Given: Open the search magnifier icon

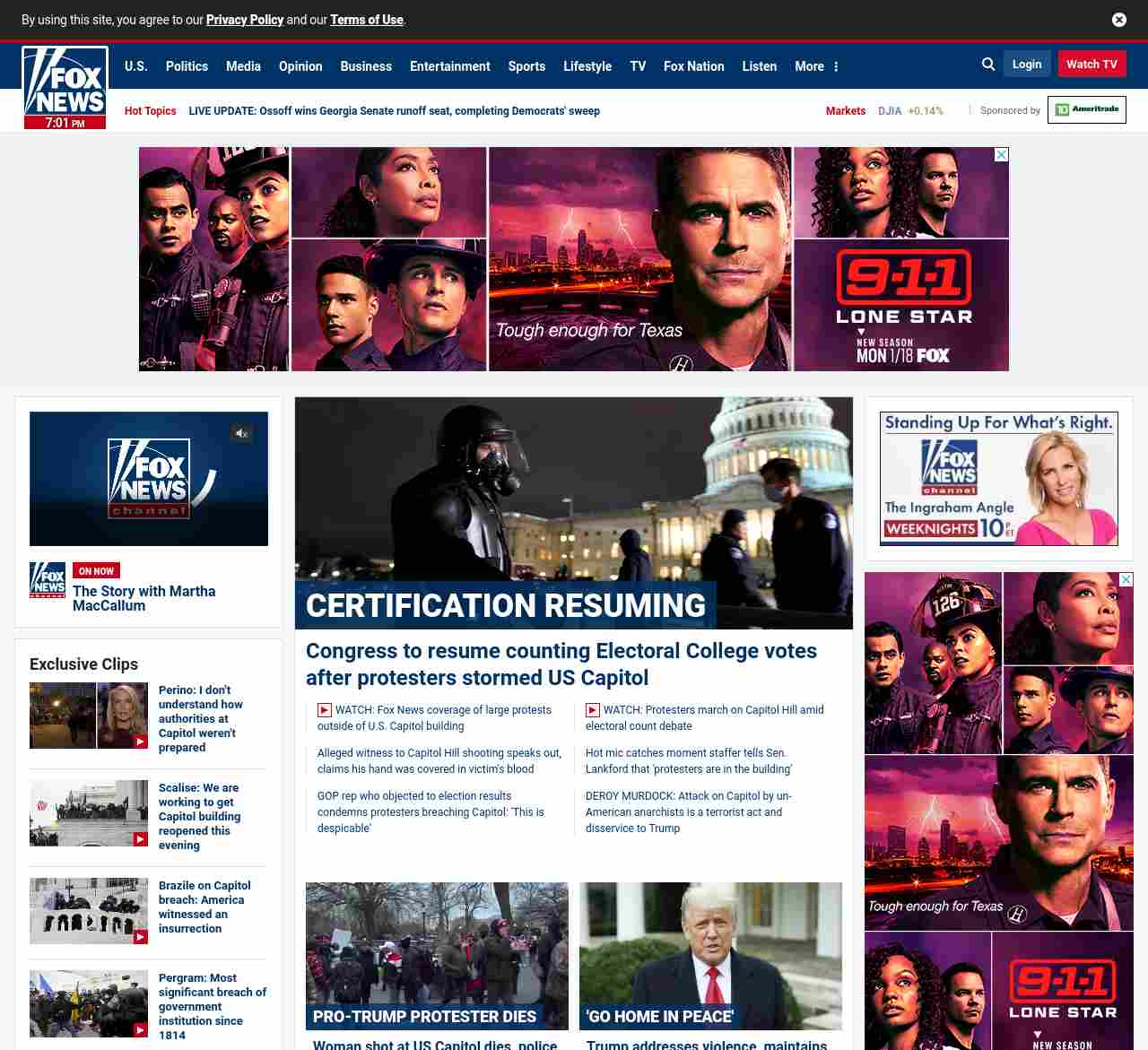Looking at the screenshot, I should (x=988, y=65).
